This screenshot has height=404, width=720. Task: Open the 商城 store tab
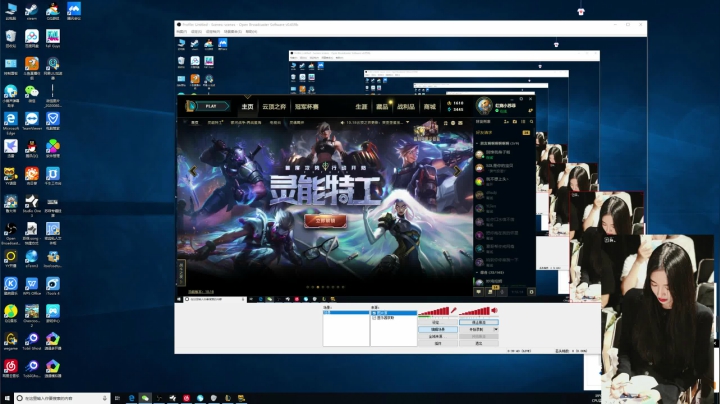tap(430, 107)
